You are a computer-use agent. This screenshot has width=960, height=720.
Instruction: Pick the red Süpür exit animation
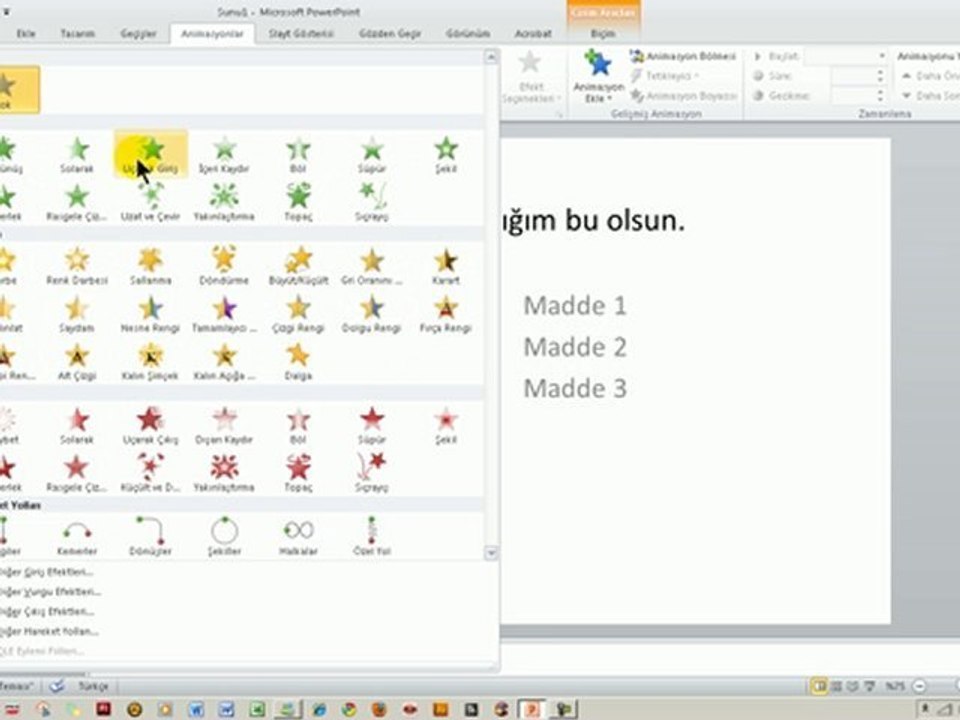(x=372, y=426)
